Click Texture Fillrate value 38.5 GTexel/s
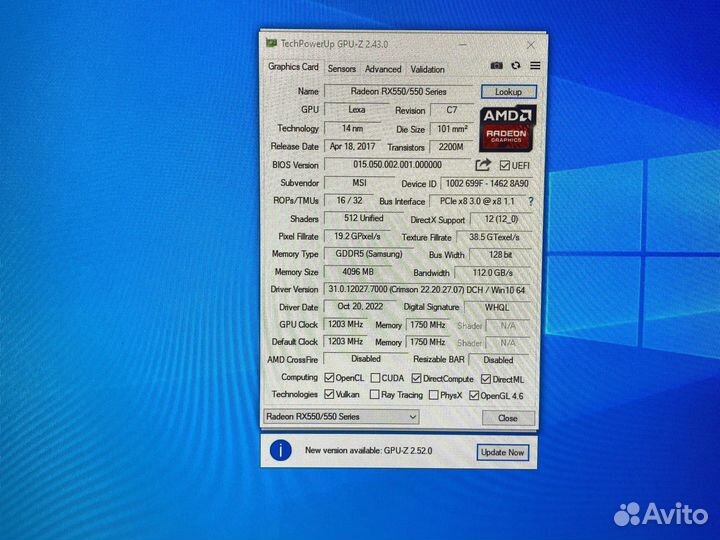The height and width of the screenshot is (540, 720). click(x=494, y=237)
